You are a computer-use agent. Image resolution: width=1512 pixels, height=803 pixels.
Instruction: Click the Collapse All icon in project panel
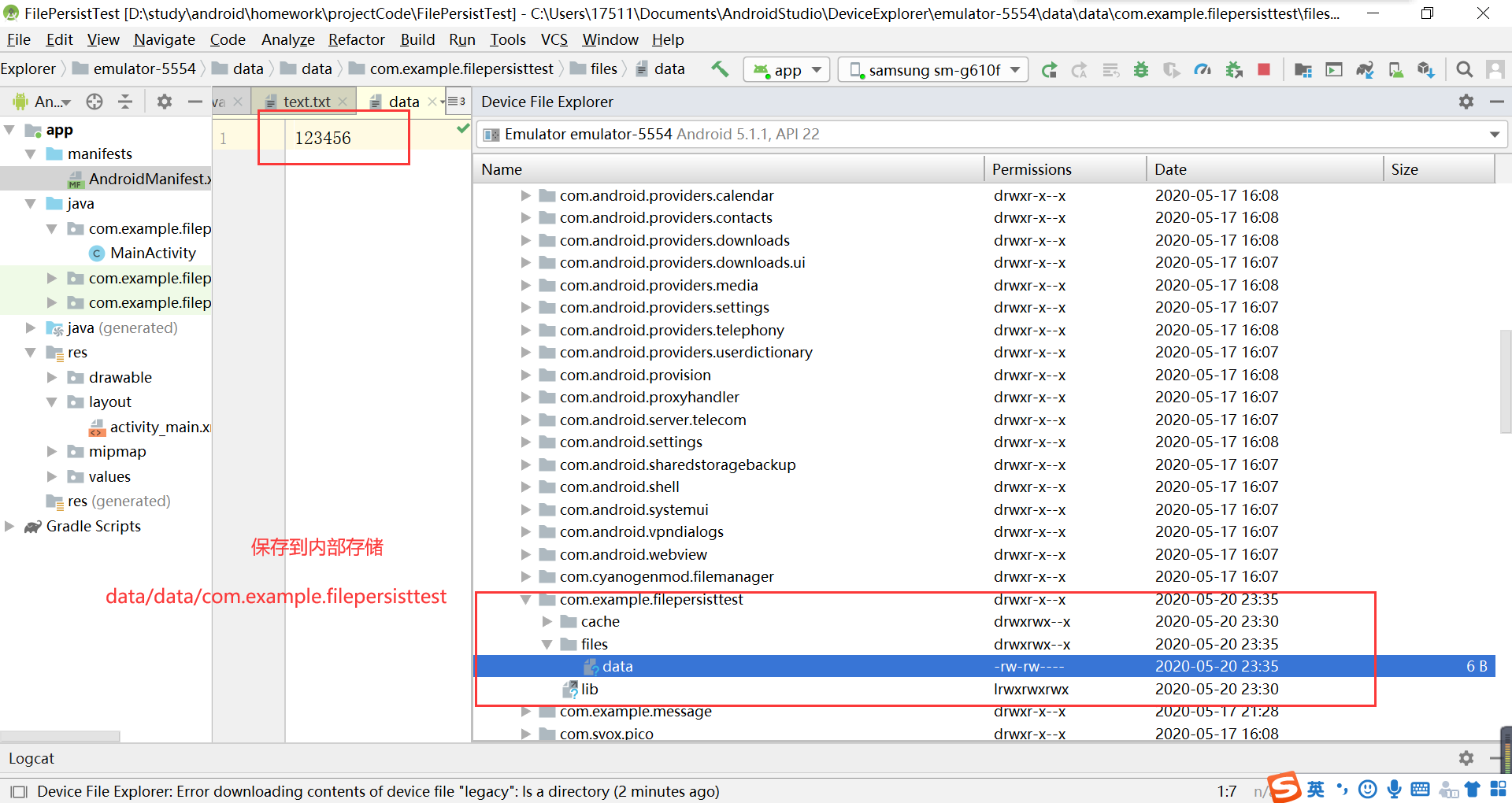pos(125,102)
